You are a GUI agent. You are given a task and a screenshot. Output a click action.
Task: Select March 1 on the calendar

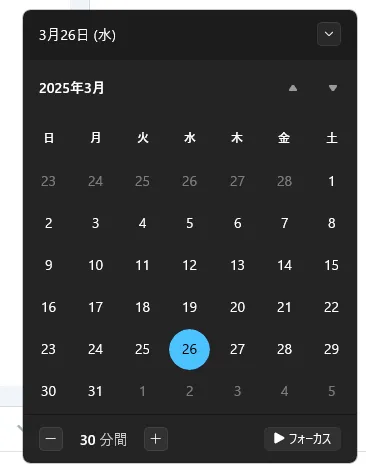click(x=331, y=181)
